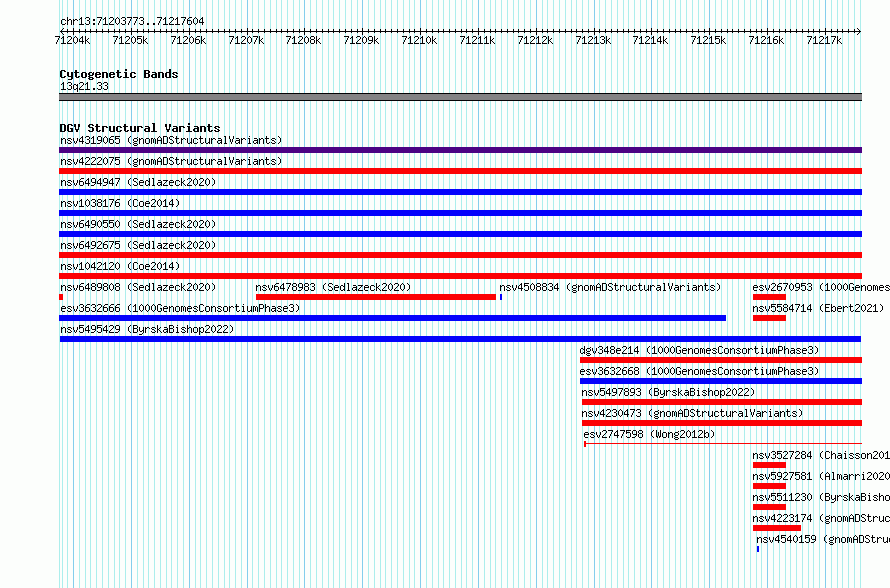Click the short red esv2670953 bar

coord(769,297)
